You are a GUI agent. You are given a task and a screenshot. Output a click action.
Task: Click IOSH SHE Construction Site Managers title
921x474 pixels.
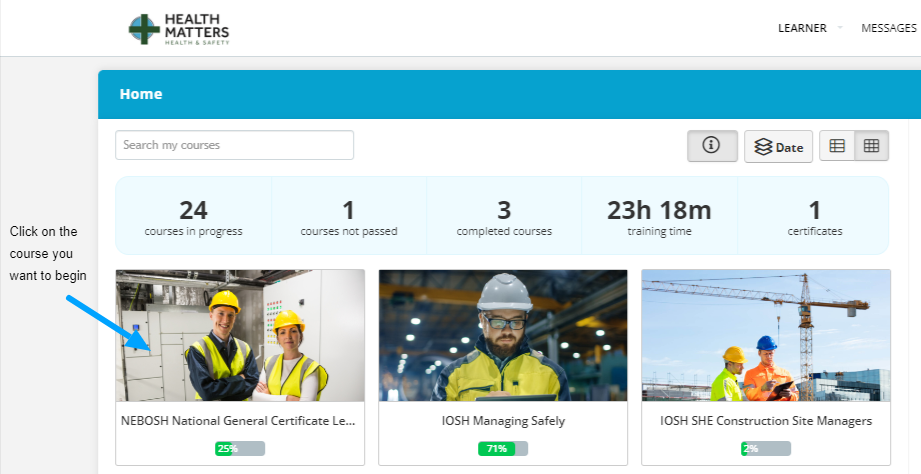(x=766, y=421)
